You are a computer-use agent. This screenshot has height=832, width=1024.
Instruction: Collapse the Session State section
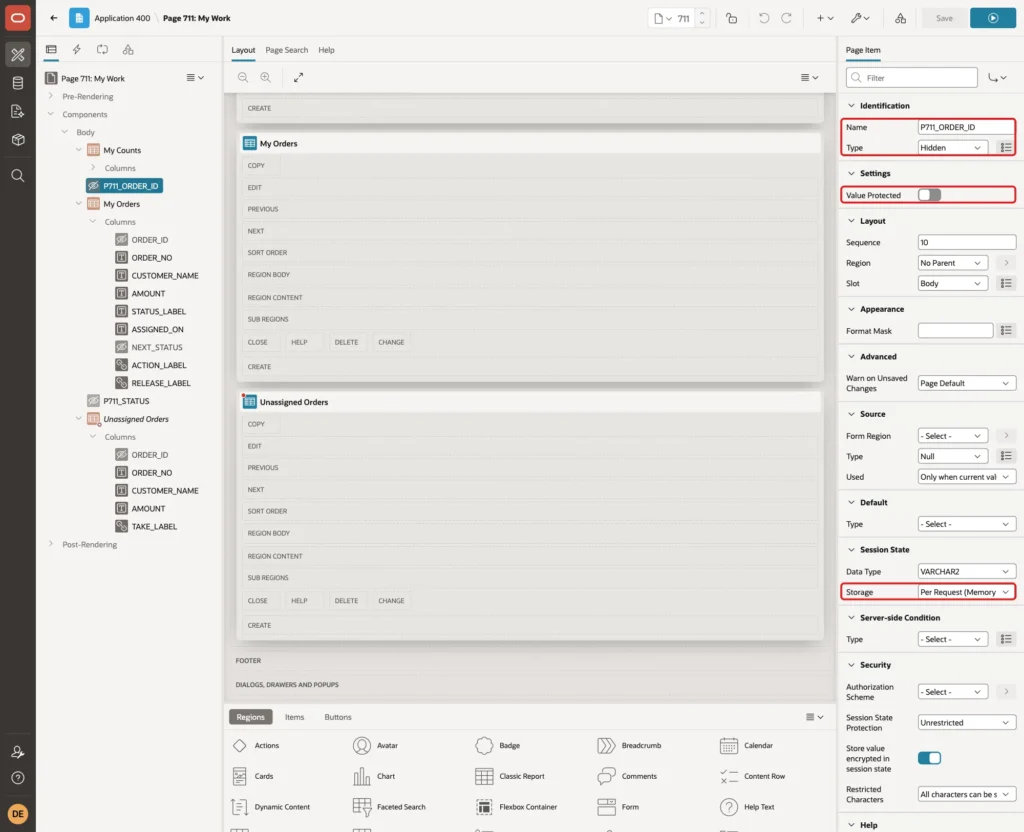point(851,550)
